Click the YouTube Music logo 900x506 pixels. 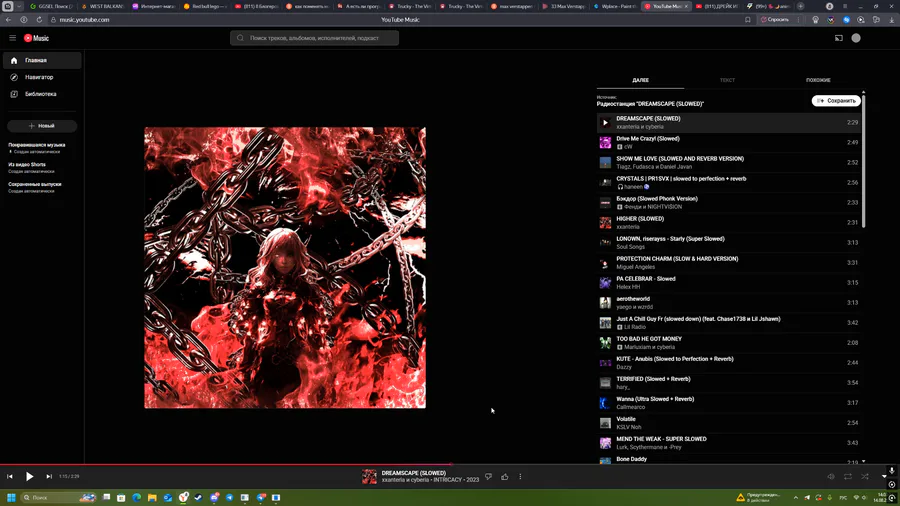click(x=36, y=38)
